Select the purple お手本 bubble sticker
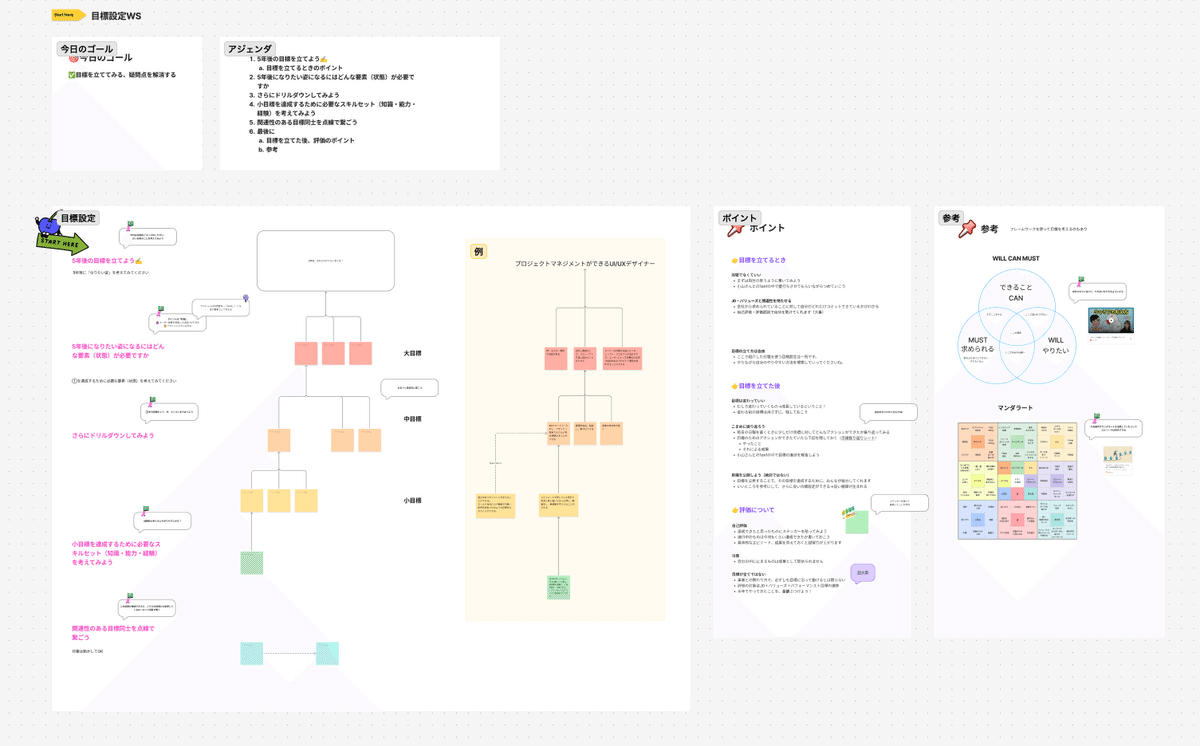The height and width of the screenshot is (746, 1200). [x=863, y=572]
